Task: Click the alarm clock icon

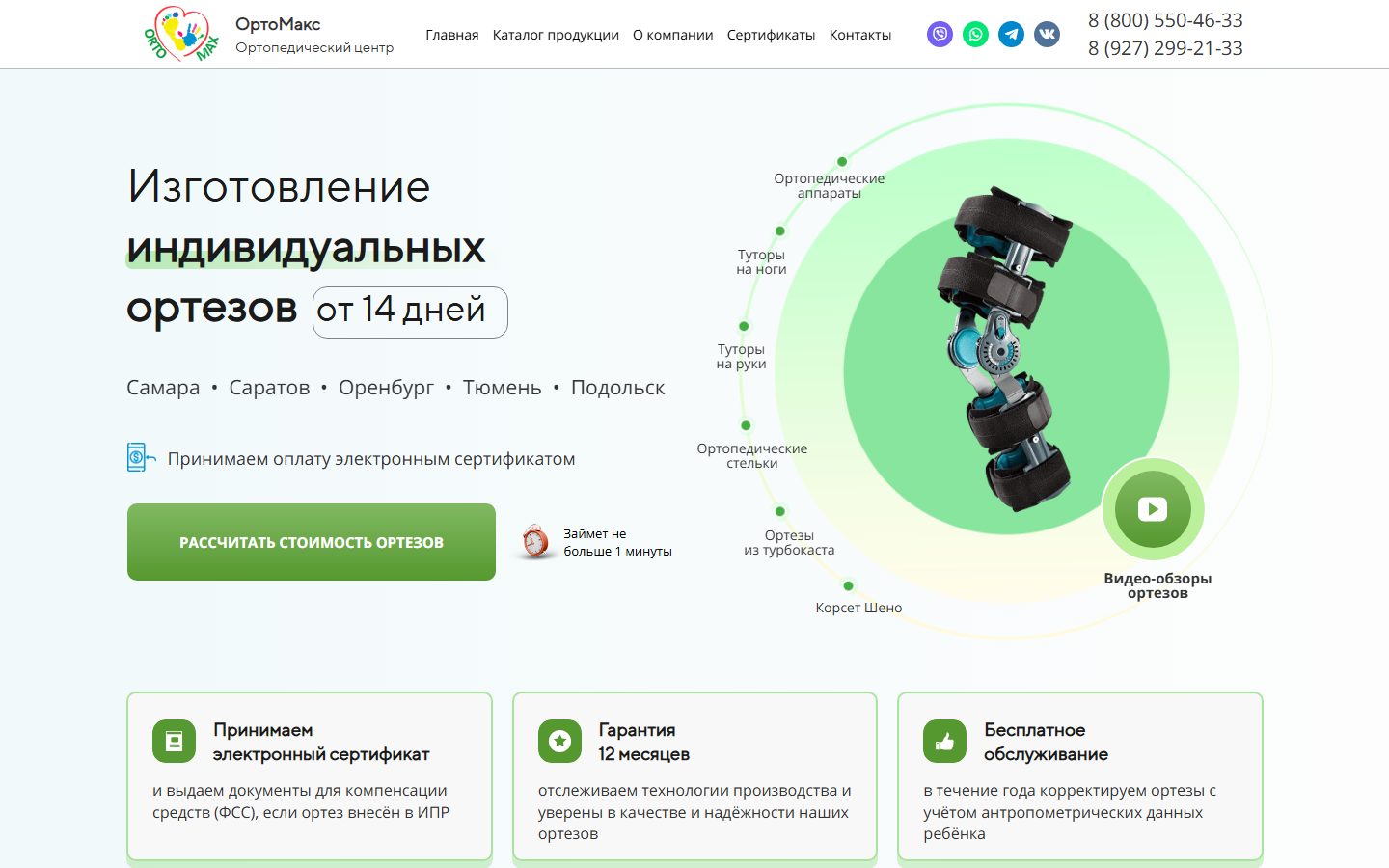Action: point(535,541)
